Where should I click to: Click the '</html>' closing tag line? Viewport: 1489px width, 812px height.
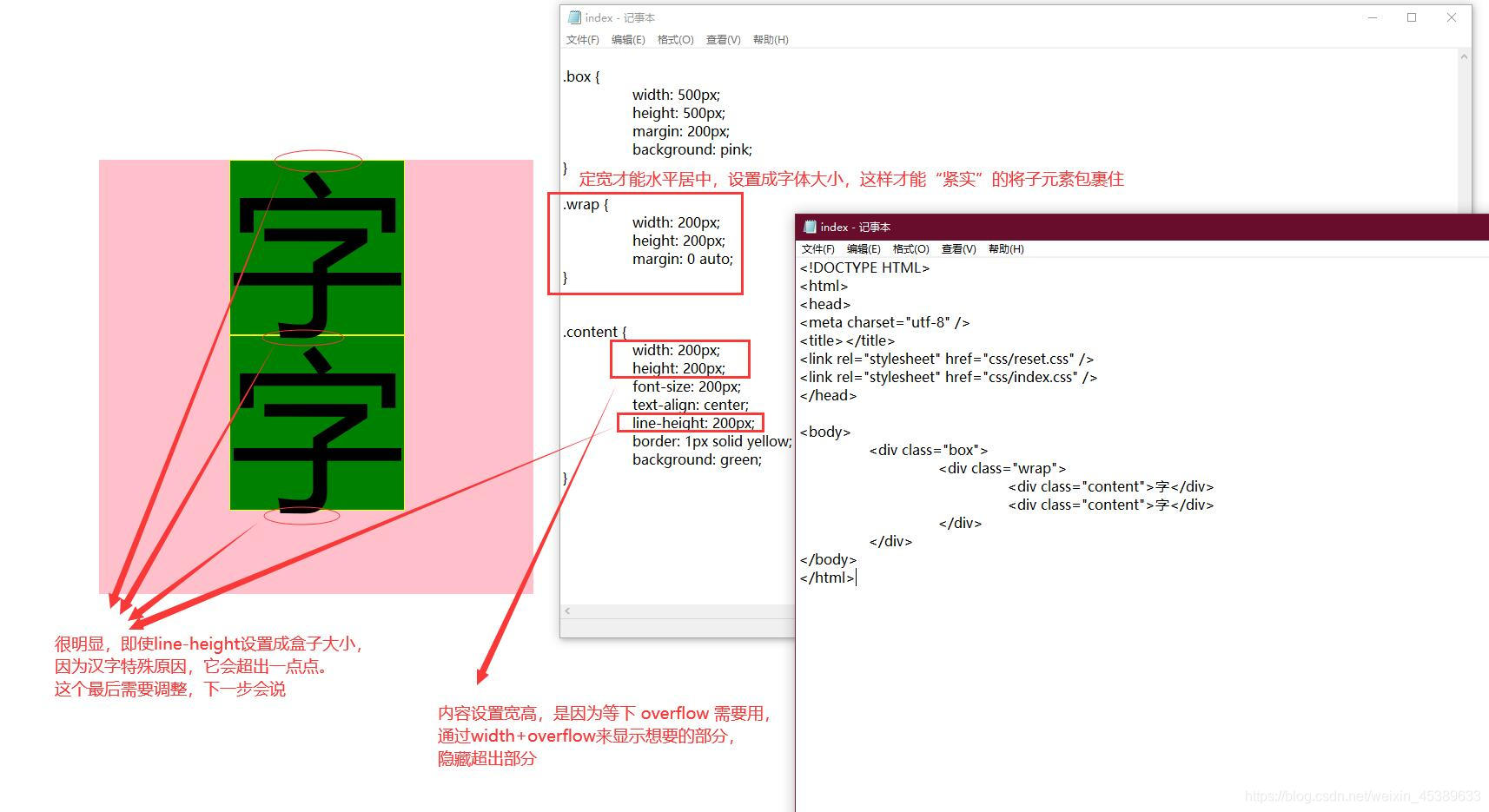[x=827, y=578]
